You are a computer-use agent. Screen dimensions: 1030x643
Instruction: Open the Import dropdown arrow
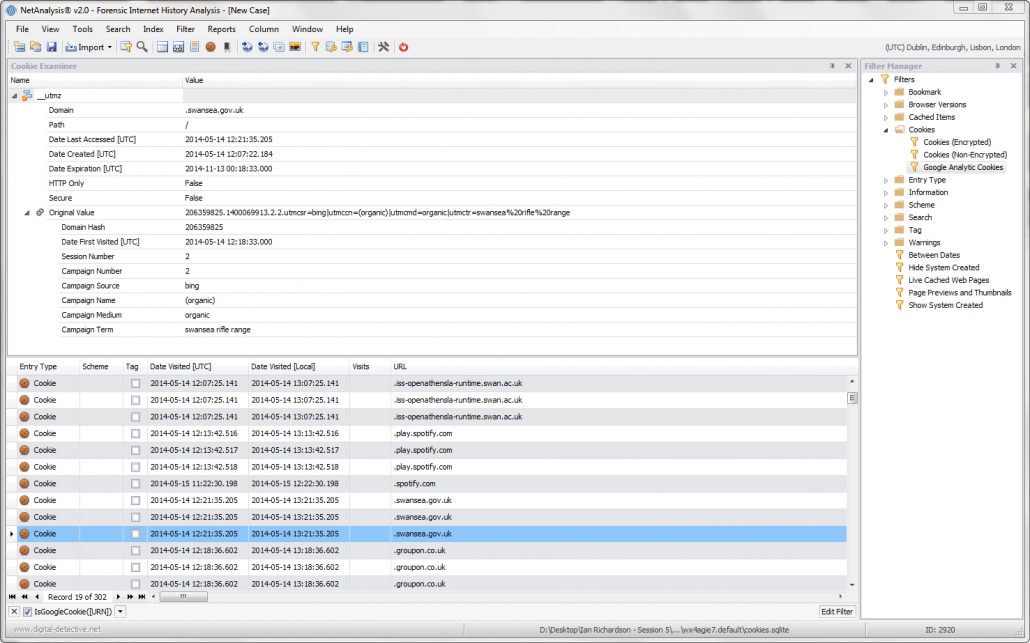(x=110, y=47)
